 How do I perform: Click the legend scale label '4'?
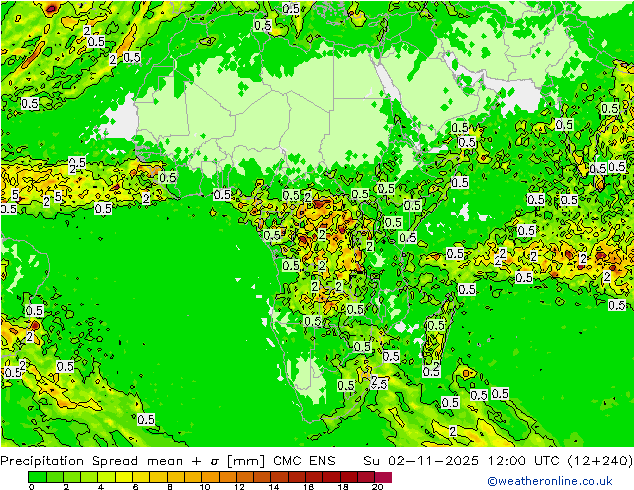click(101, 487)
